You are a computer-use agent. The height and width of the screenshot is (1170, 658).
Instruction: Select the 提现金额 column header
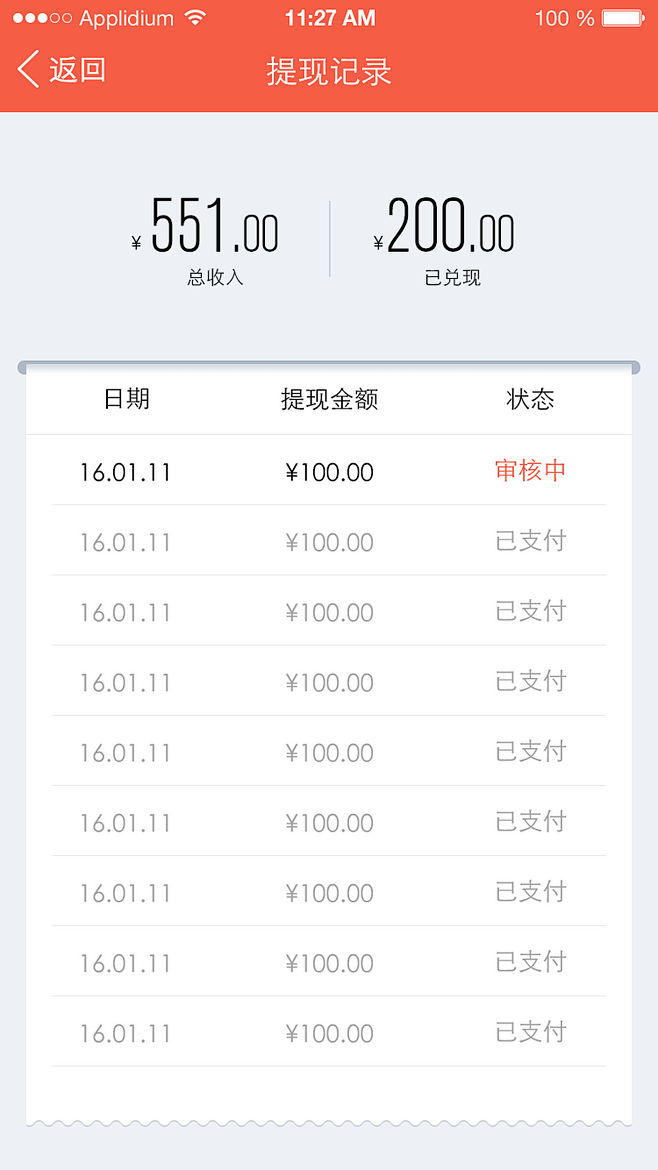(x=330, y=399)
